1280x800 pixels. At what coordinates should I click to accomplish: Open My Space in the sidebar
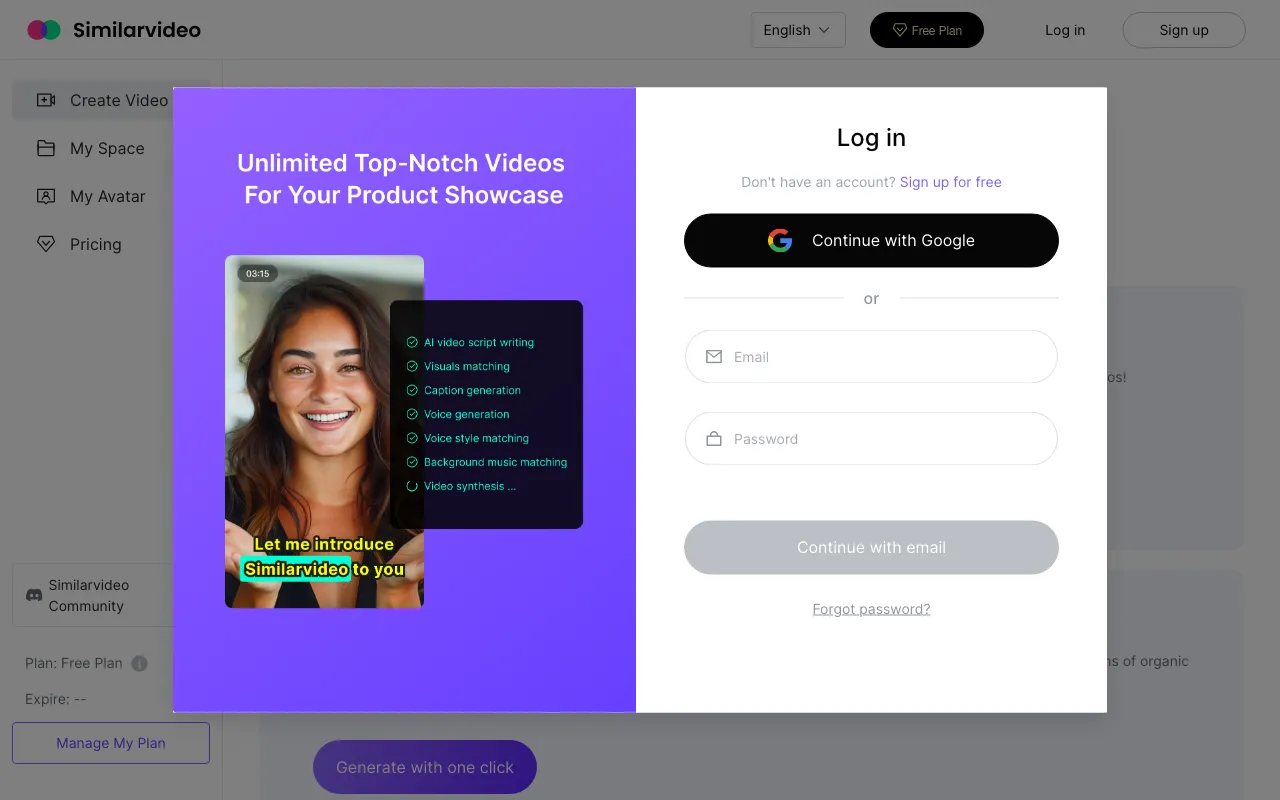[x=111, y=148]
